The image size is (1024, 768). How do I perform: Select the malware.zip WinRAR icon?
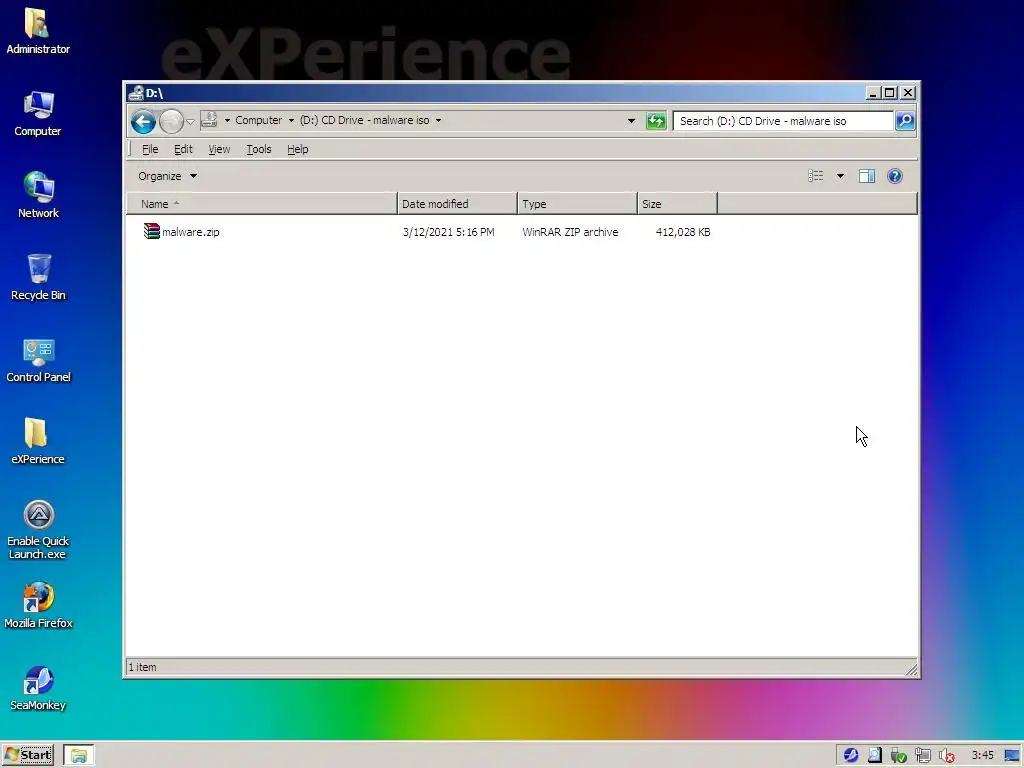click(152, 231)
